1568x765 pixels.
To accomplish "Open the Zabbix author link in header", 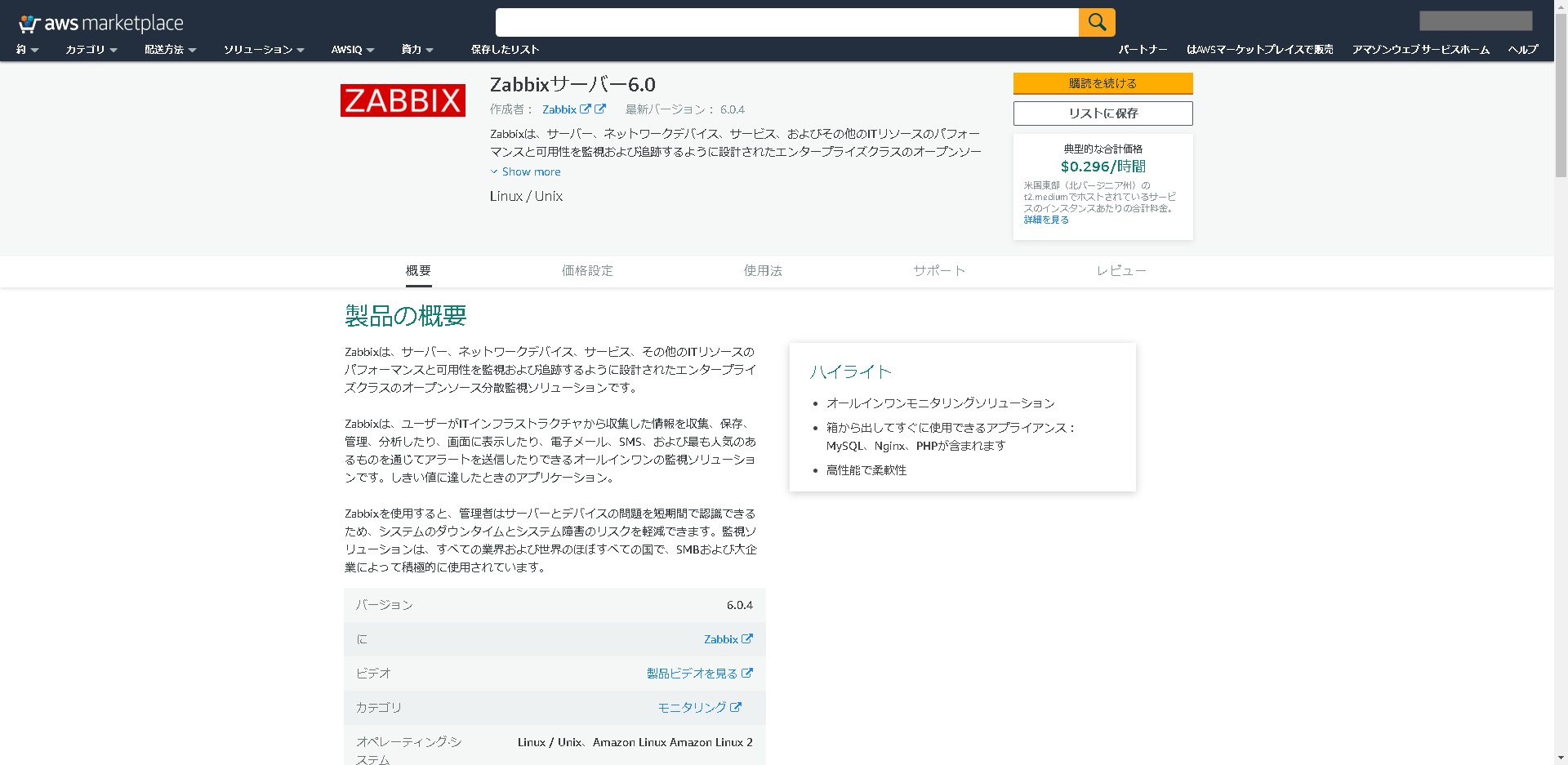I will 559,109.
